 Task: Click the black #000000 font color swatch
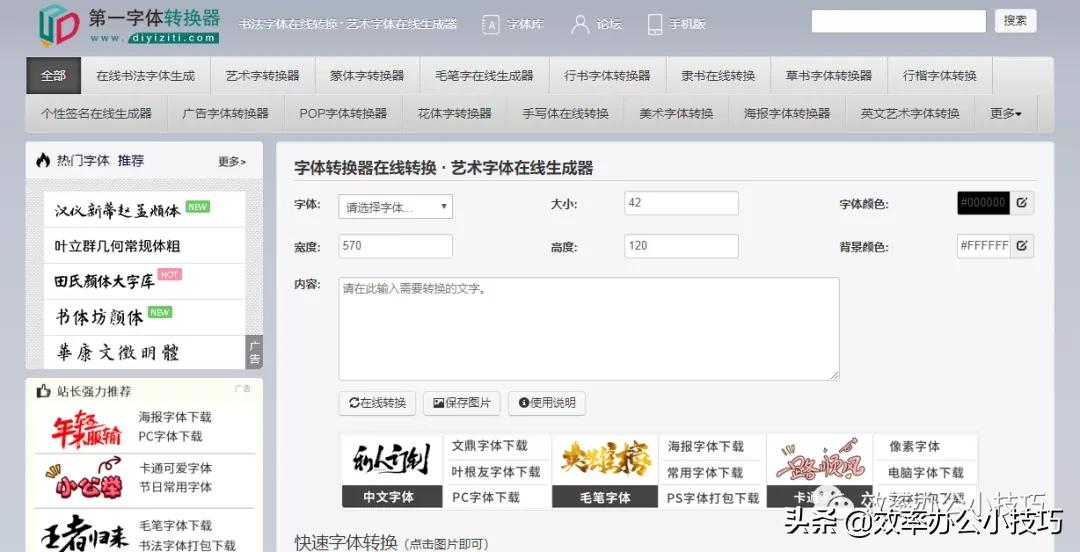tap(984, 203)
